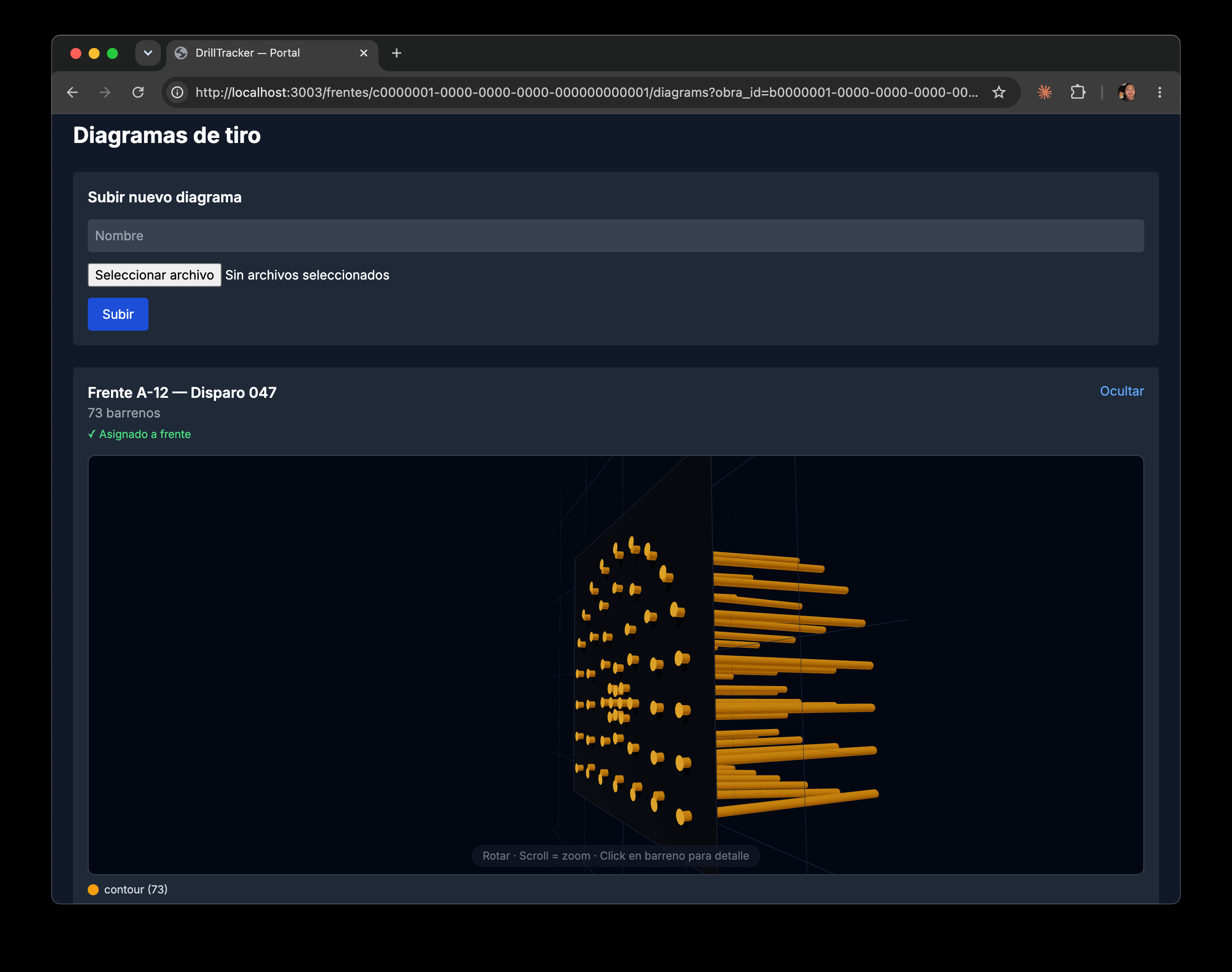Go forward with the forward arrow
This screenshot has width=1232, height=972.
tap(105, 92)
